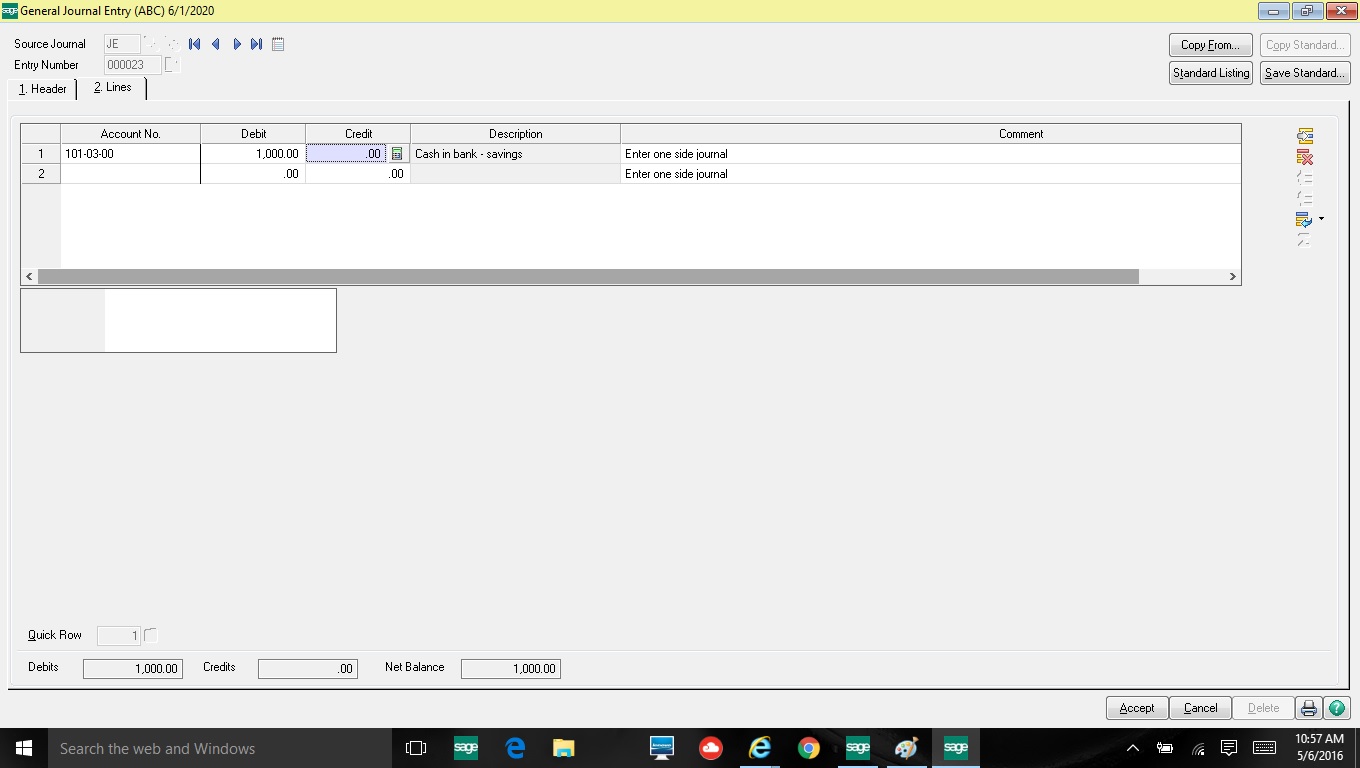
Task: Show hidden system tray icons
Action: tap(1133, 748)
